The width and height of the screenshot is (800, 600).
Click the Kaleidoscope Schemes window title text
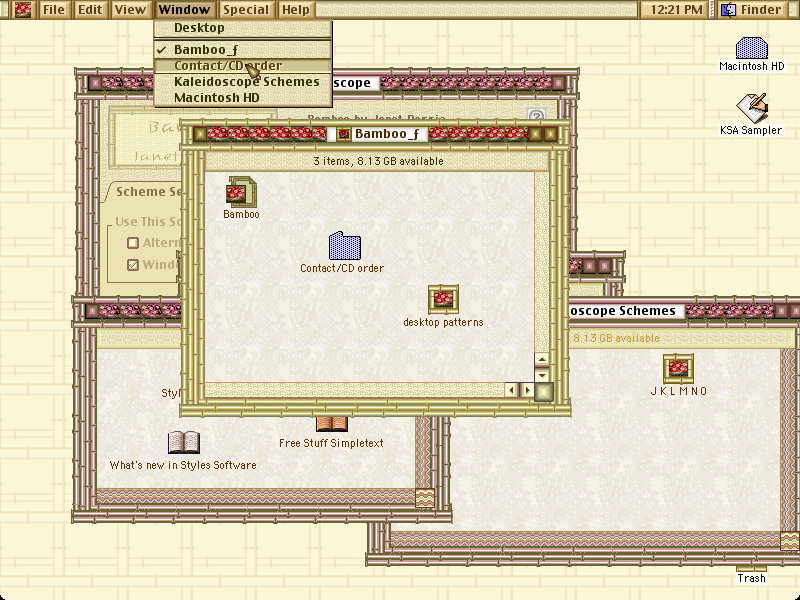[x=622, y=311]
